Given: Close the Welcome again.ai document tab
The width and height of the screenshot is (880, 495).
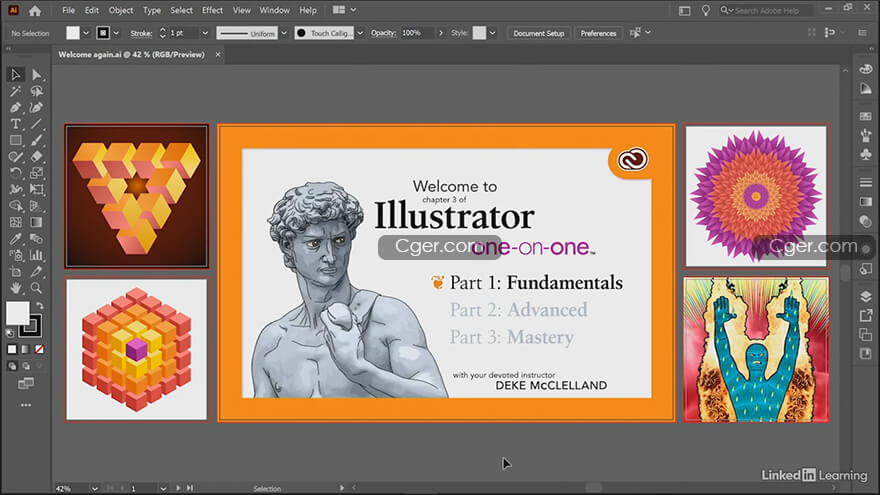Looking at the screenshot, I should point(218,54).
